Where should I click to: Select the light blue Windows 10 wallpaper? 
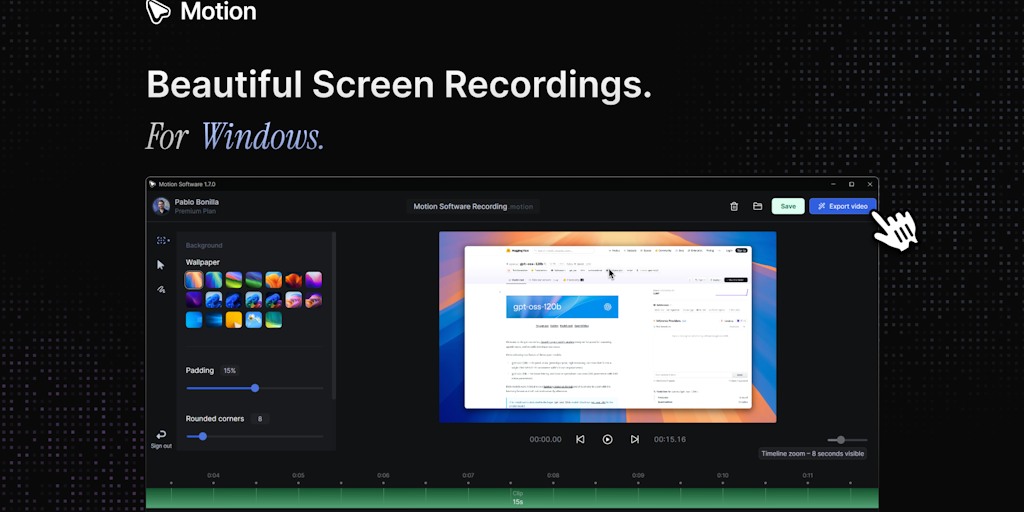point(194,320)
